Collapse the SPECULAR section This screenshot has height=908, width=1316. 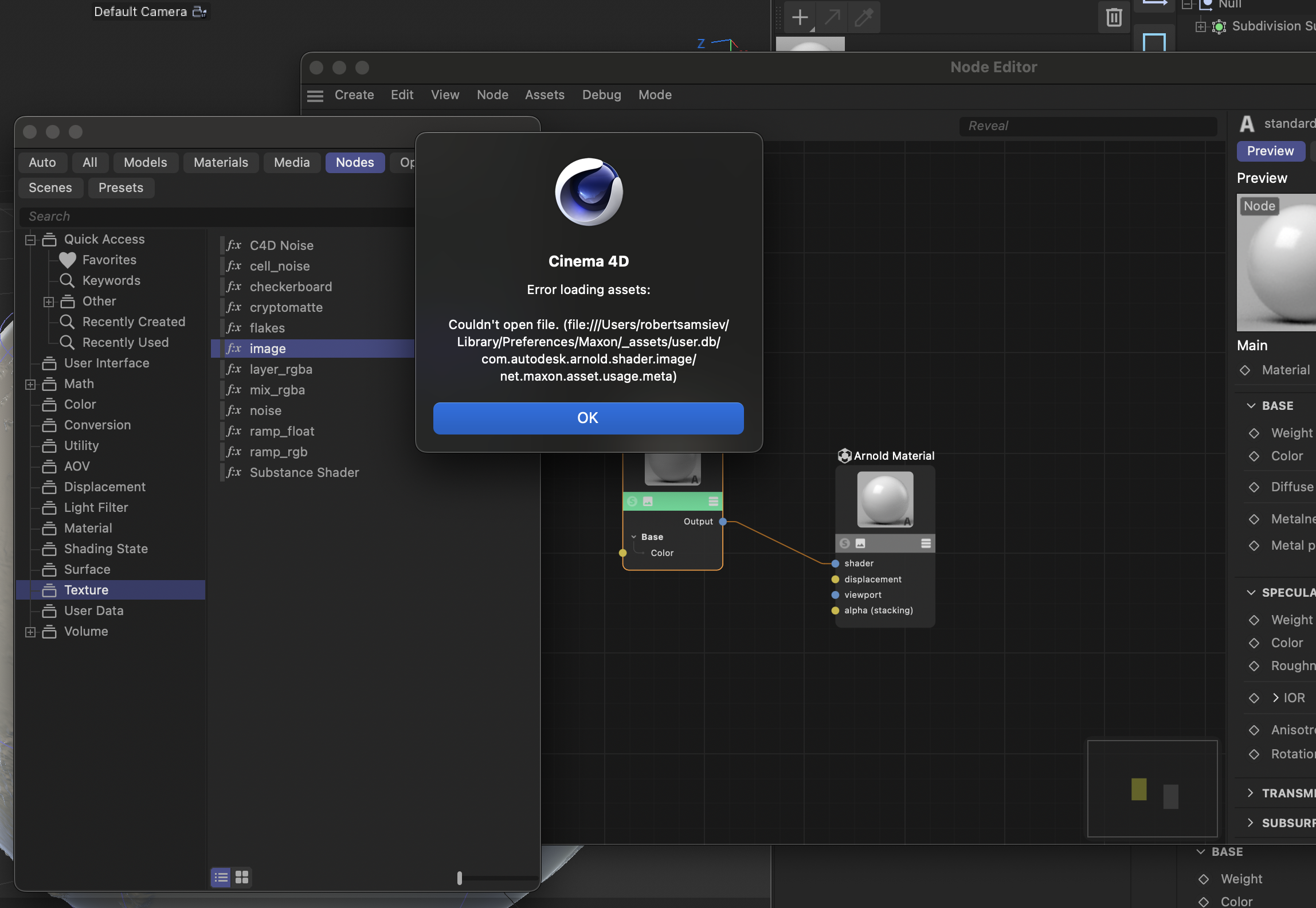coord(1251,593)
